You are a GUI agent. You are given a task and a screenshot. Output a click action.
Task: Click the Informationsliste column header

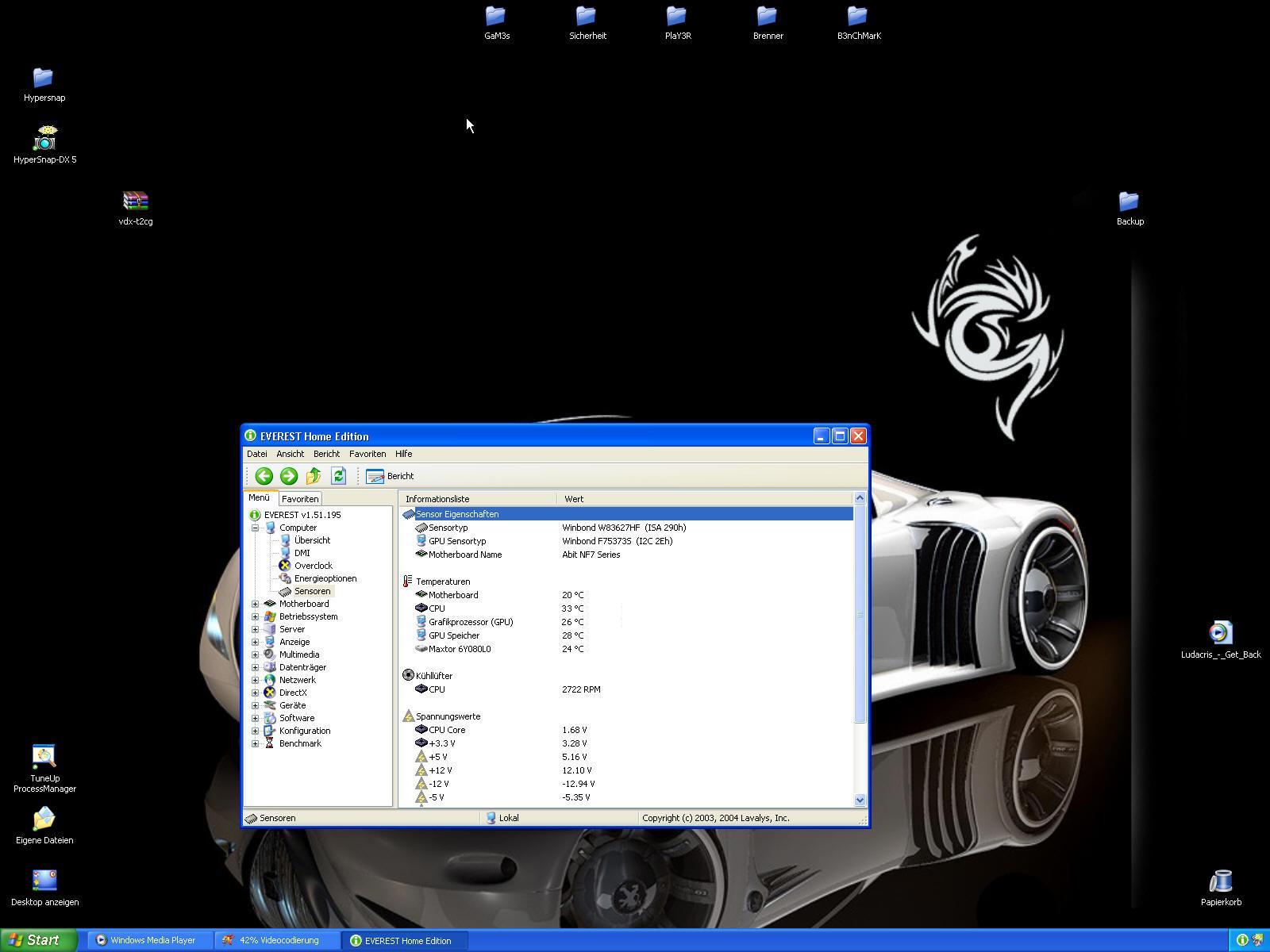point(478,499)
